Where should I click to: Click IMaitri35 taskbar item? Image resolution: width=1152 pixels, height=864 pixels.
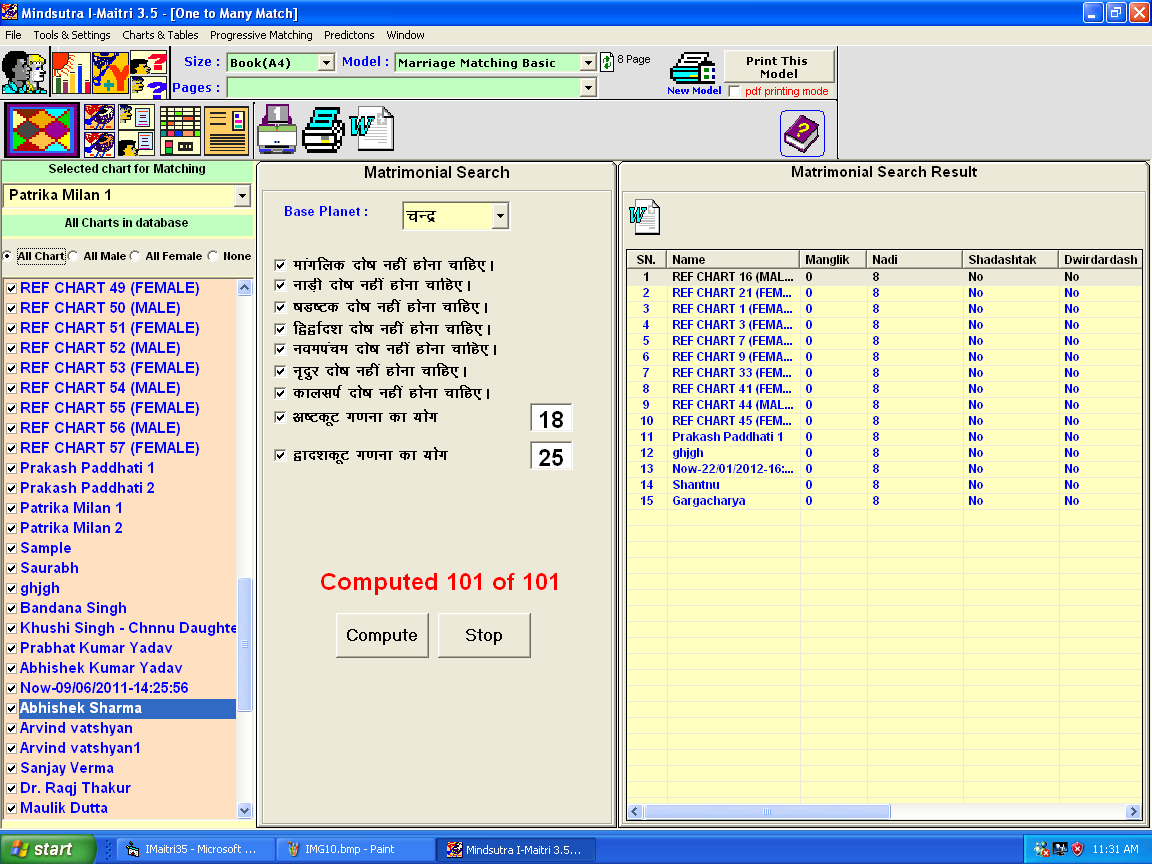pyautogui.click(x=195, y=849)
